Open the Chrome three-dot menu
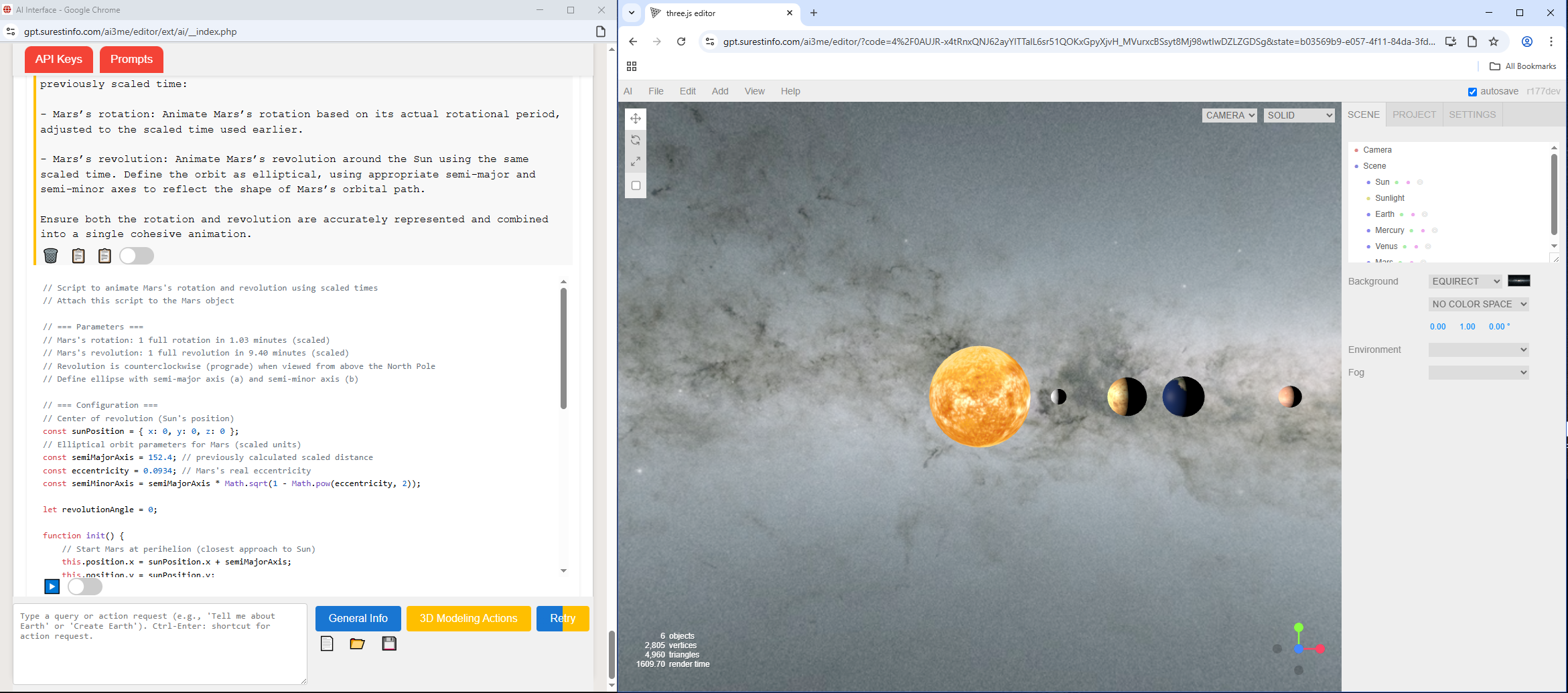Viewport: 1568px width, 693px height. click(1551, 42)
